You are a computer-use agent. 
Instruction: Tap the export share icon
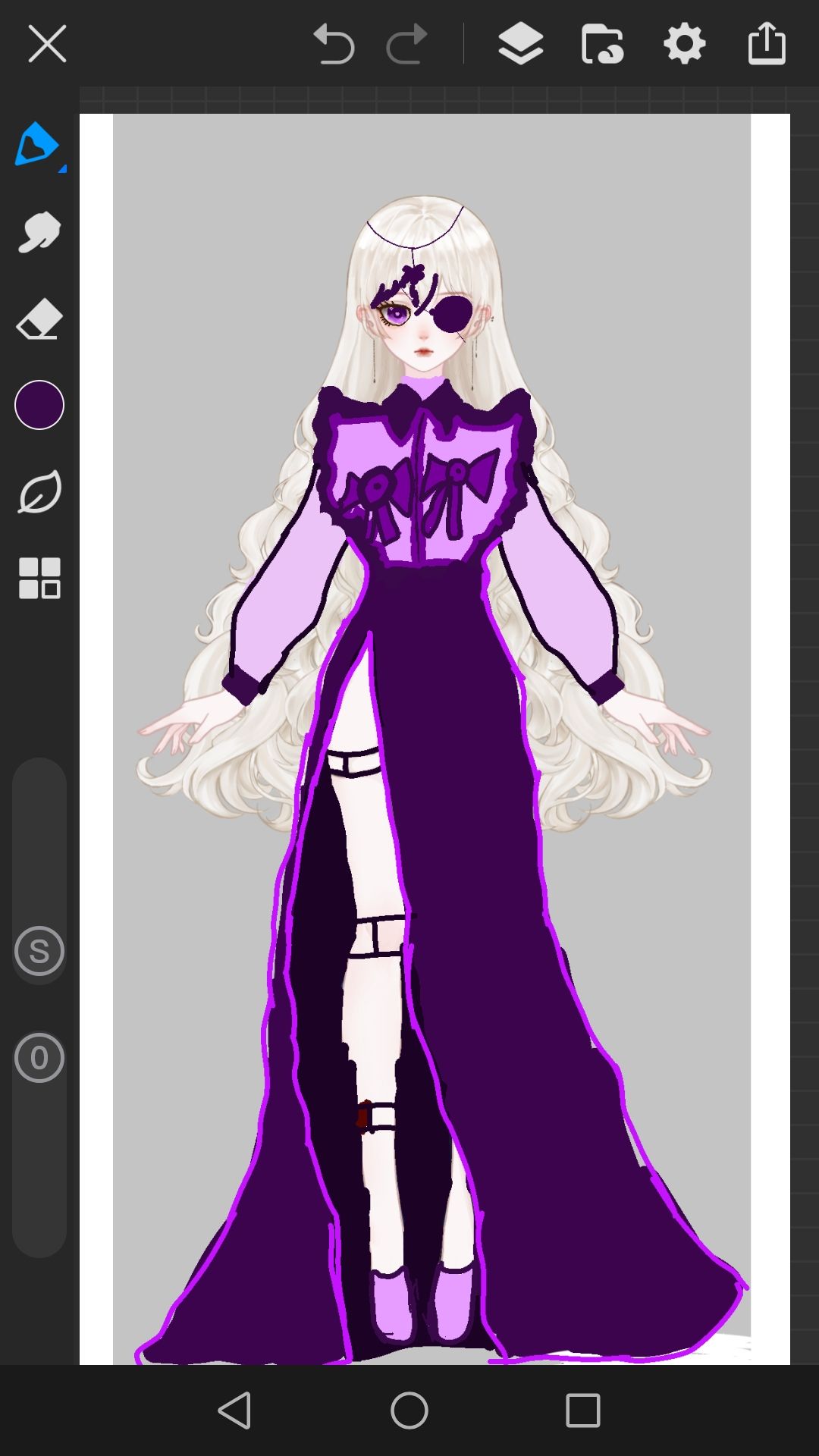(x=766, y=43)
